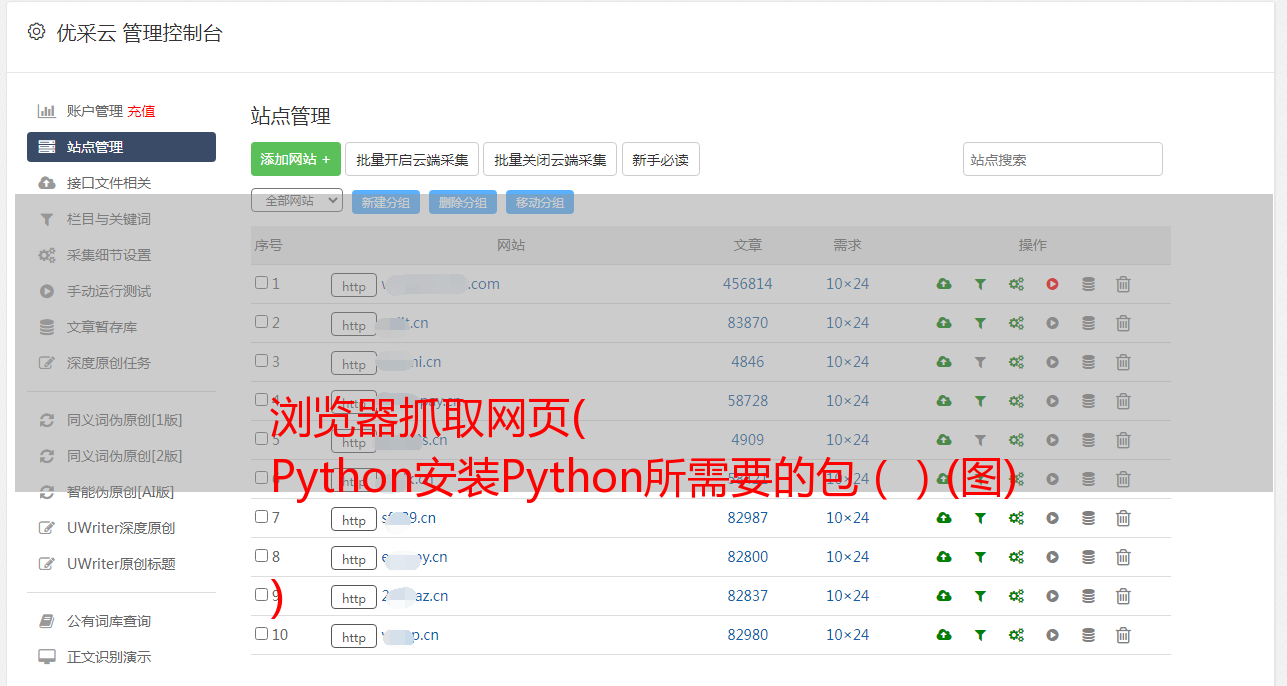Delete site with trash icon in 456814 row
Screen dimensions: 1287x686
pos(1123,284)
